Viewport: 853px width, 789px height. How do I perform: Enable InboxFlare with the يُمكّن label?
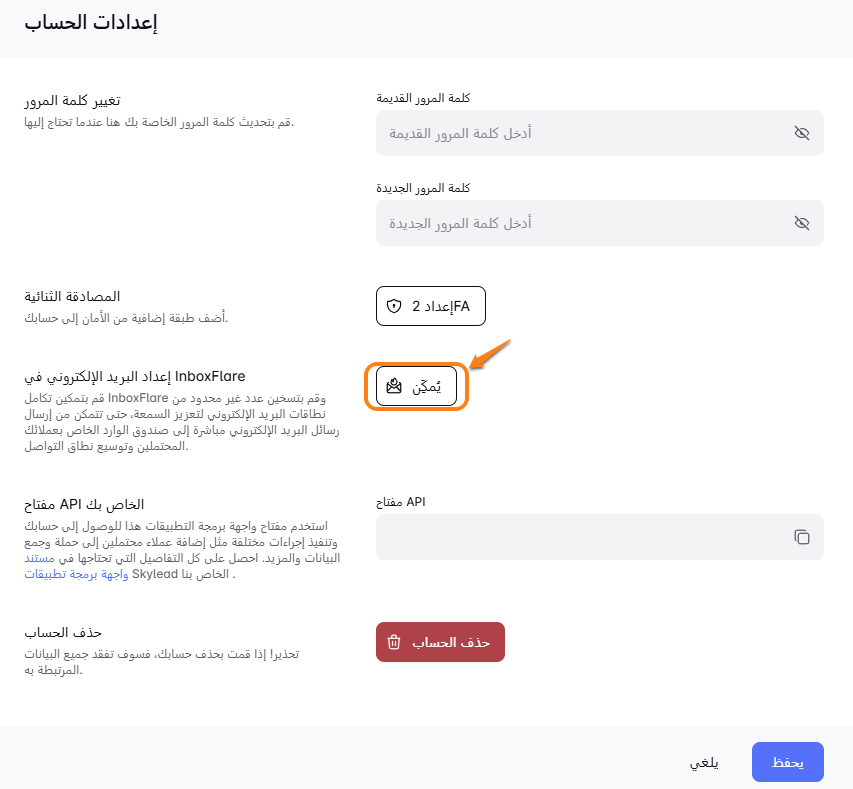pyautogui.click(x=425, y=386)
